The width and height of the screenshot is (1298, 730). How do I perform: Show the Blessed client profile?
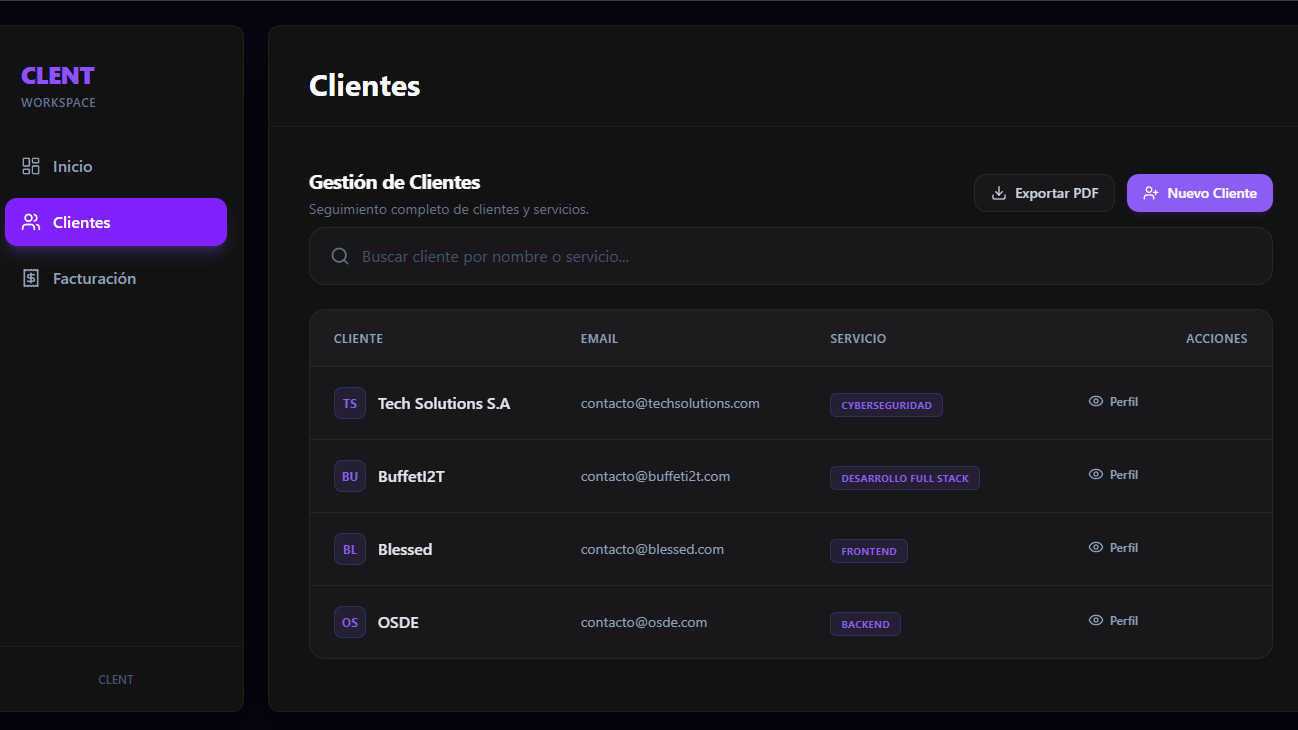tap(1113, 548)
